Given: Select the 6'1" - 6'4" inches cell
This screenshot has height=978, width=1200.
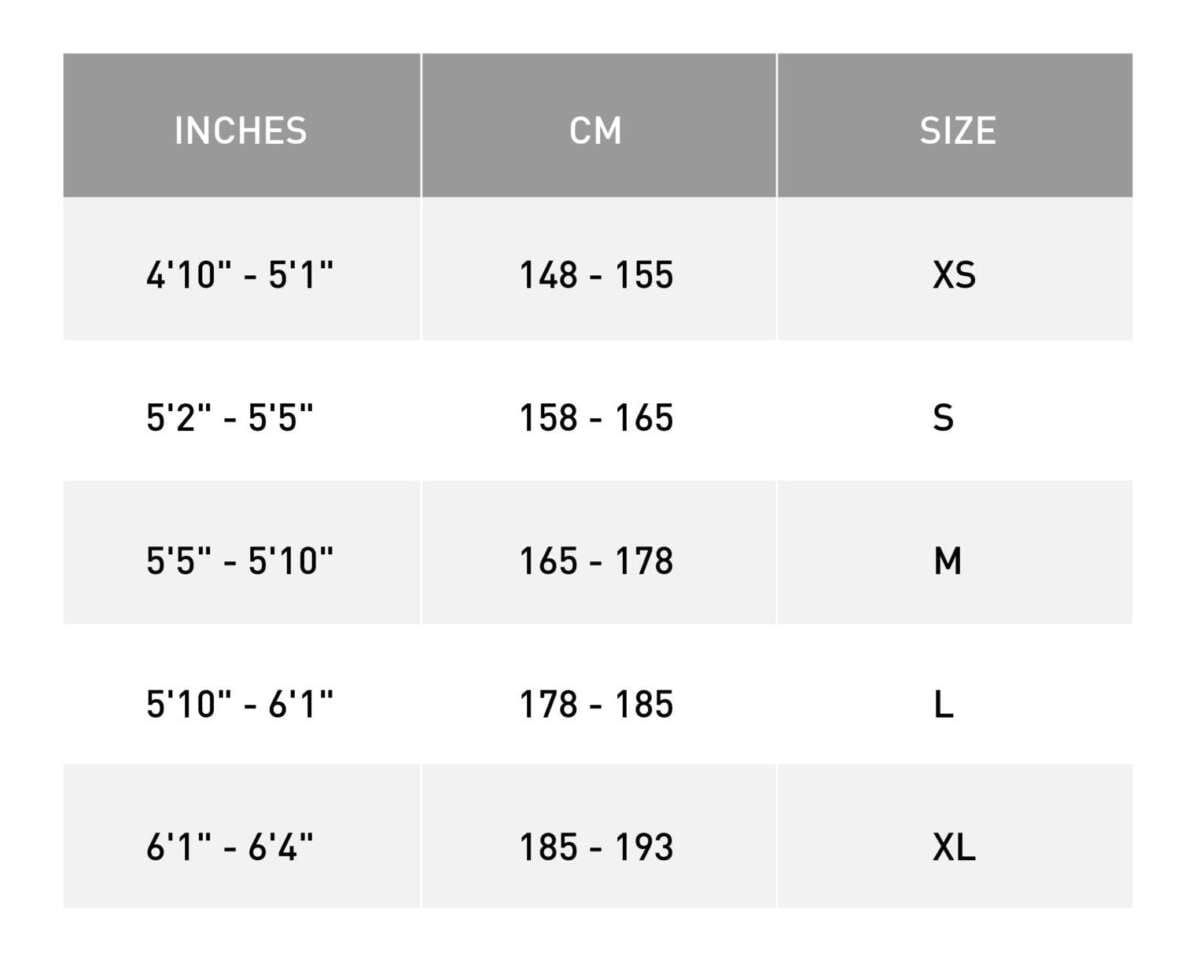Looking at the screenshot, I should pos(230,848).
